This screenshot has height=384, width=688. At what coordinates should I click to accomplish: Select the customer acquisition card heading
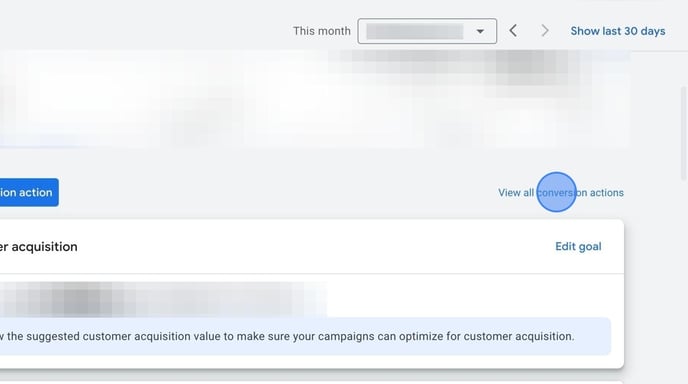click(x=39, y=247)
